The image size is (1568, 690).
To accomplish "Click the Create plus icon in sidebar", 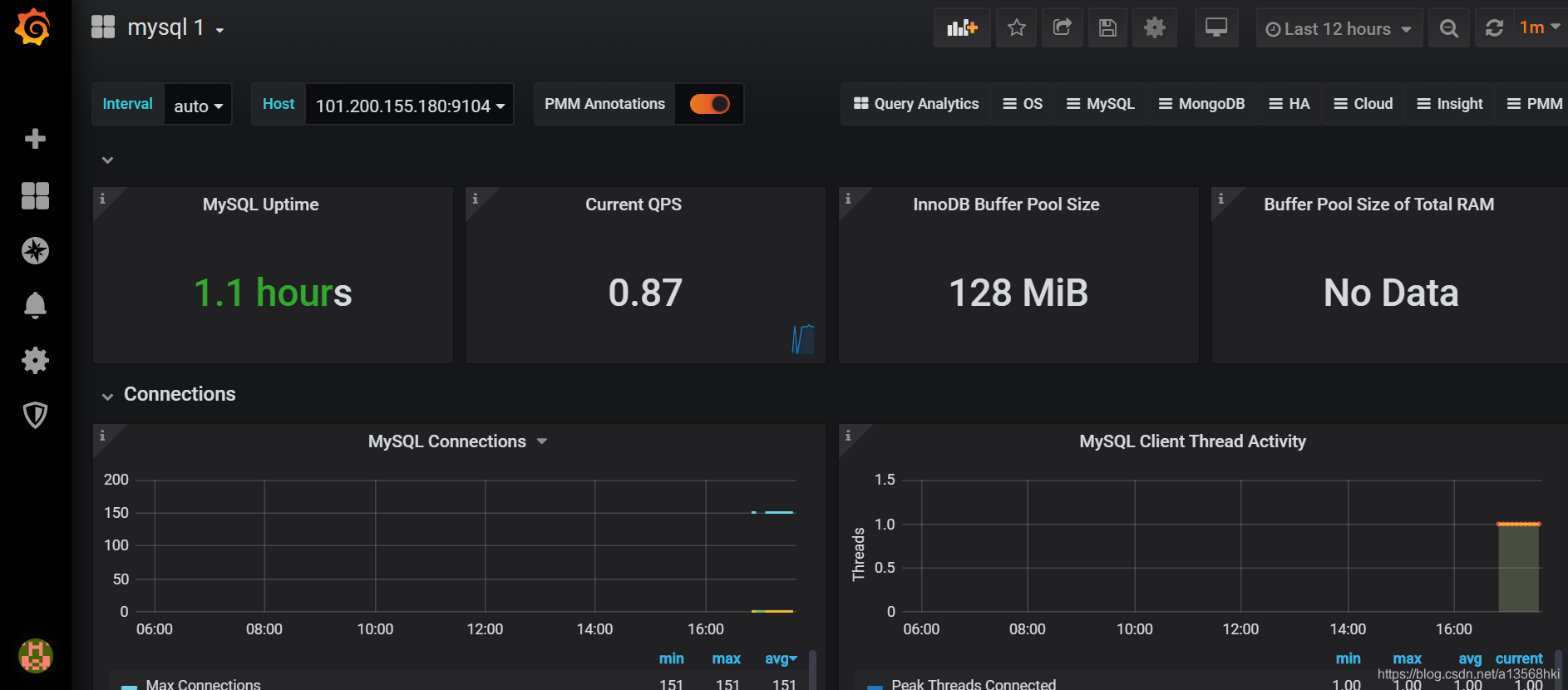I will point(35,139).
